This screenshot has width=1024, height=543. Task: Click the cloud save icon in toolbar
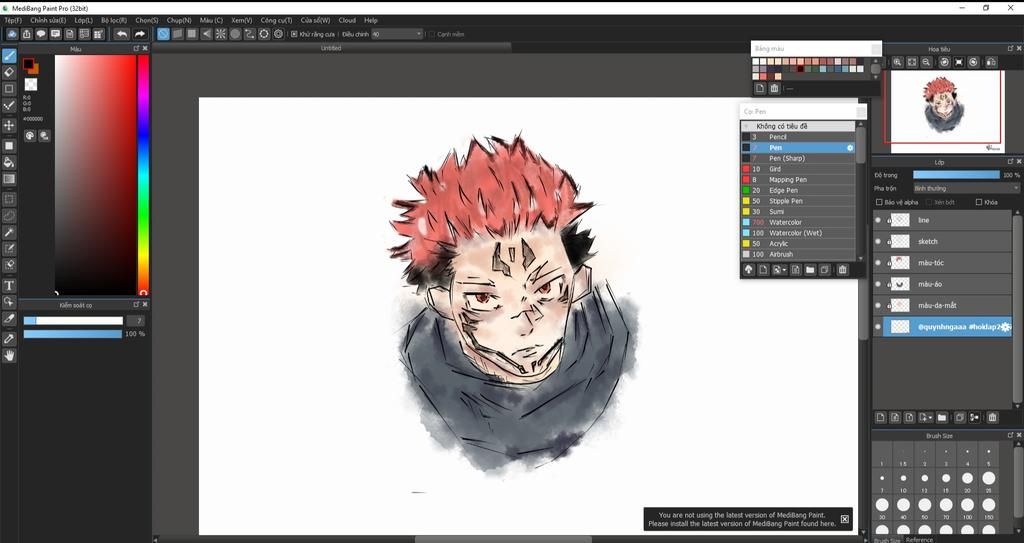pyautogui.click(x=12, y=34)
